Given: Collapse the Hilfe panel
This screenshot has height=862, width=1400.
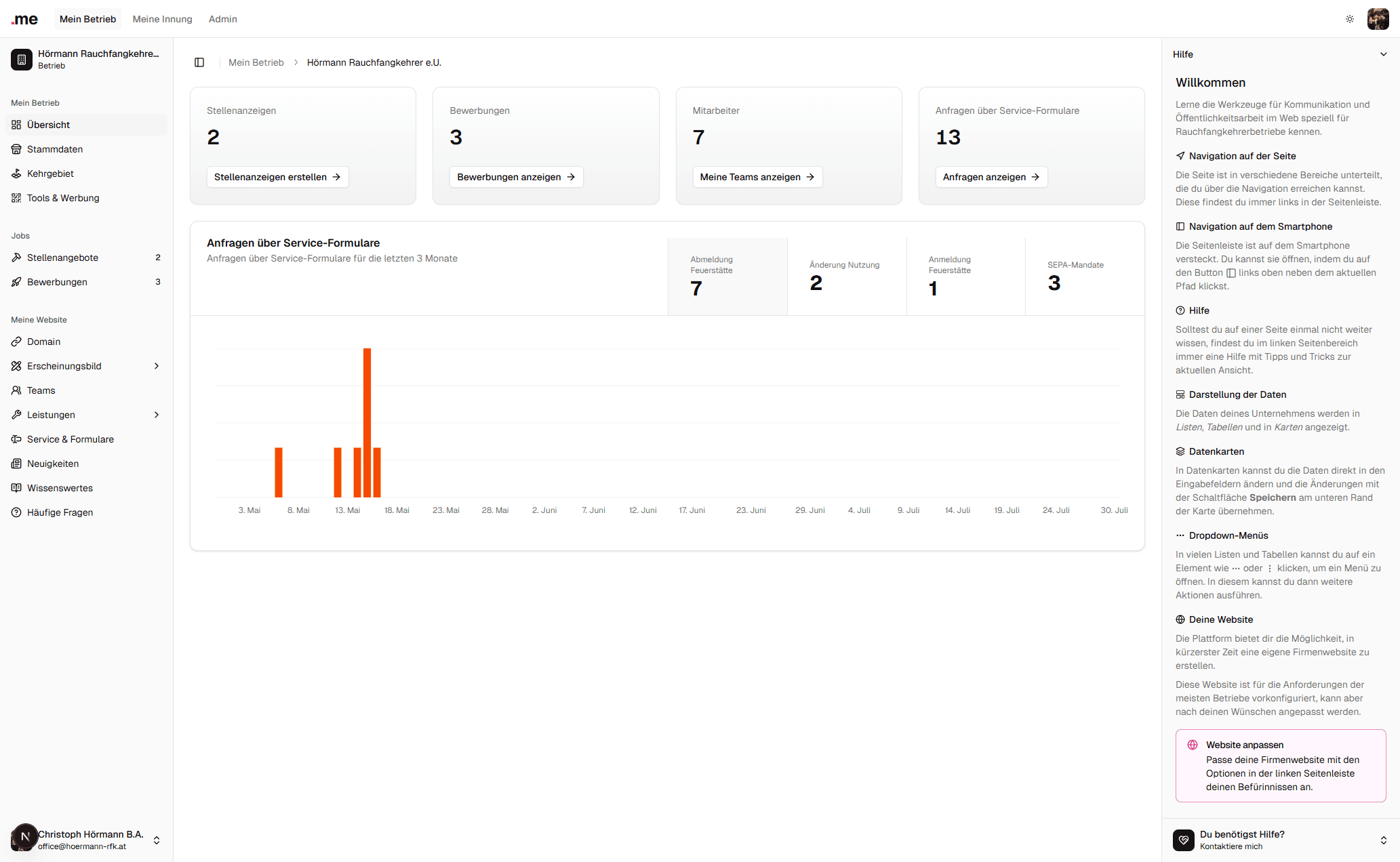Looking at the screenshot, I should click(x=1384, y=54).
